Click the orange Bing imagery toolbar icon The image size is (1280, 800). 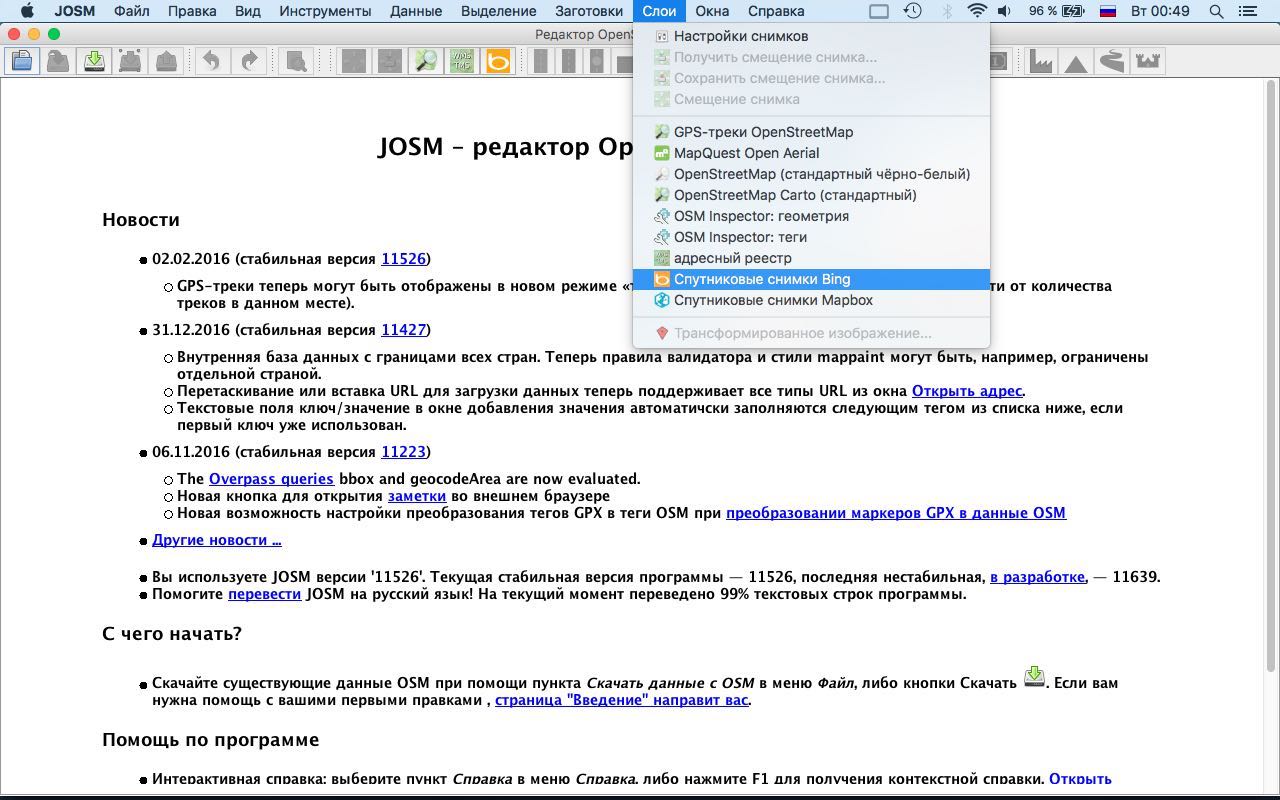pos(498,62)
